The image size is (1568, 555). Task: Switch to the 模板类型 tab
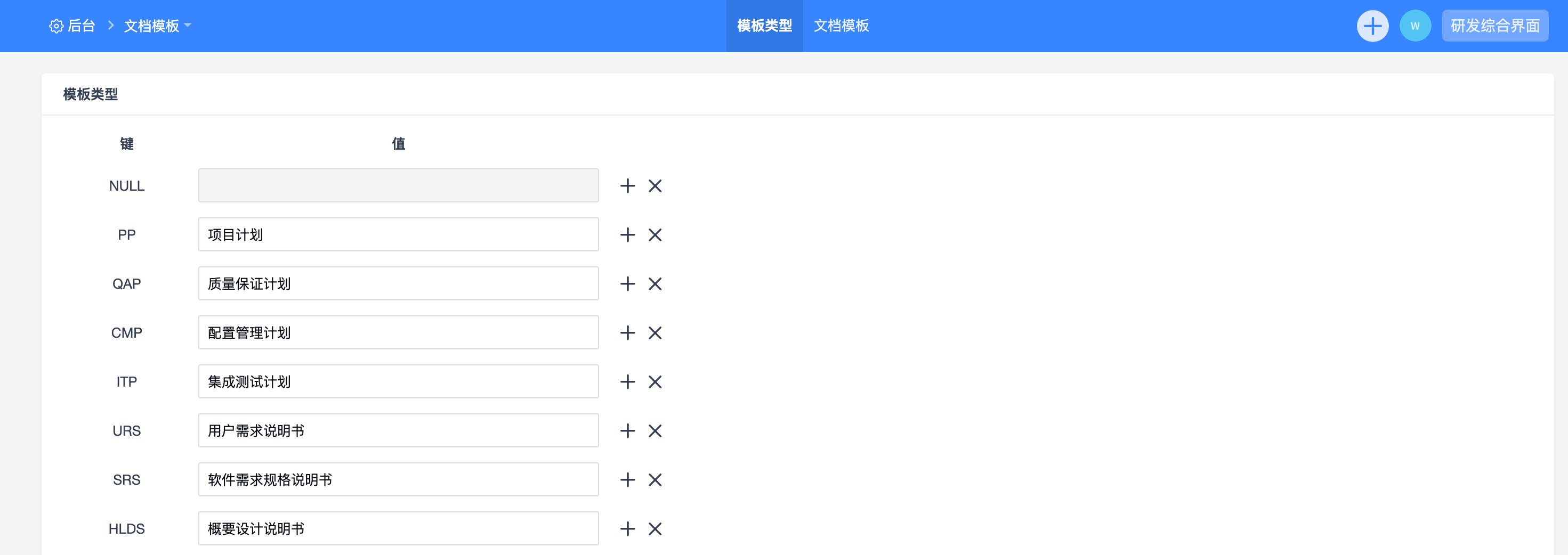coord(764,26)
